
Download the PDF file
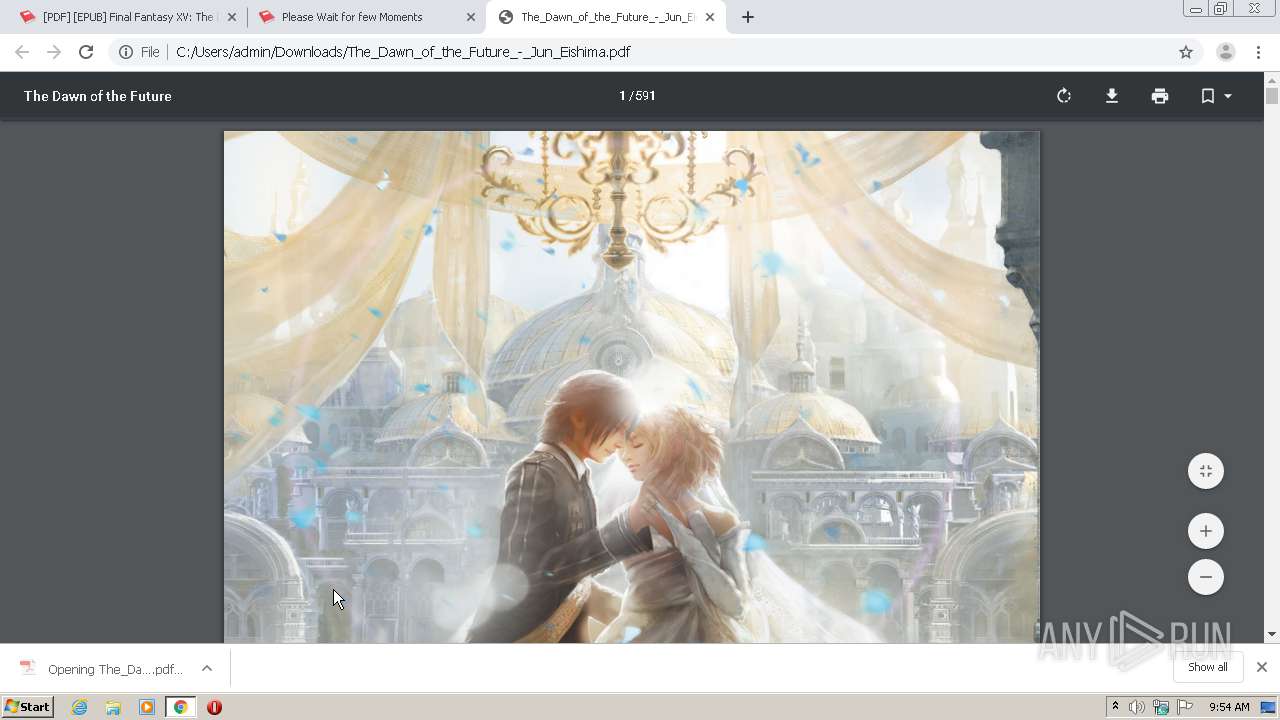click(x=1112, y=96)
